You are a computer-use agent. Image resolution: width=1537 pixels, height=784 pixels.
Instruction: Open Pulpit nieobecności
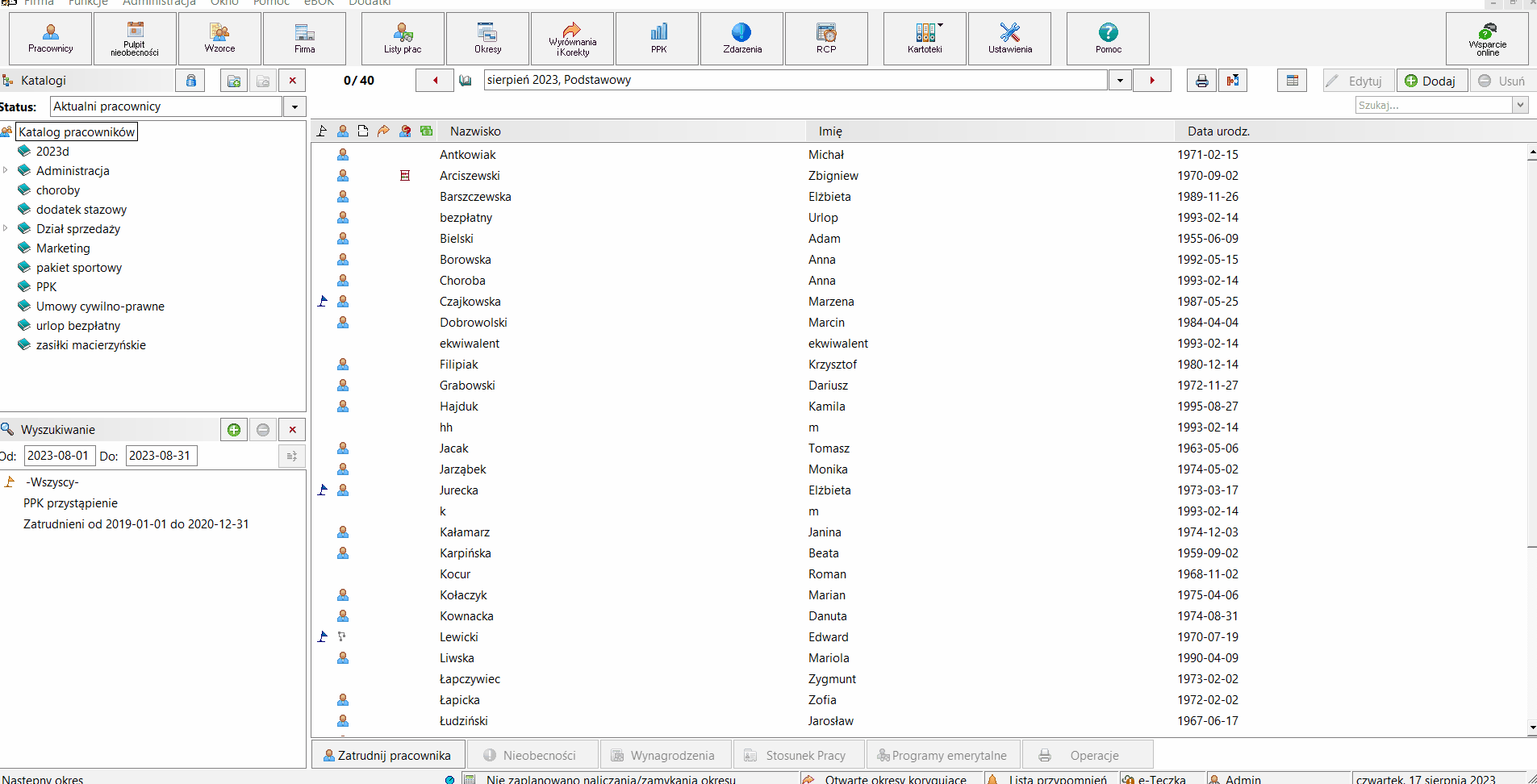click(135, 38)
